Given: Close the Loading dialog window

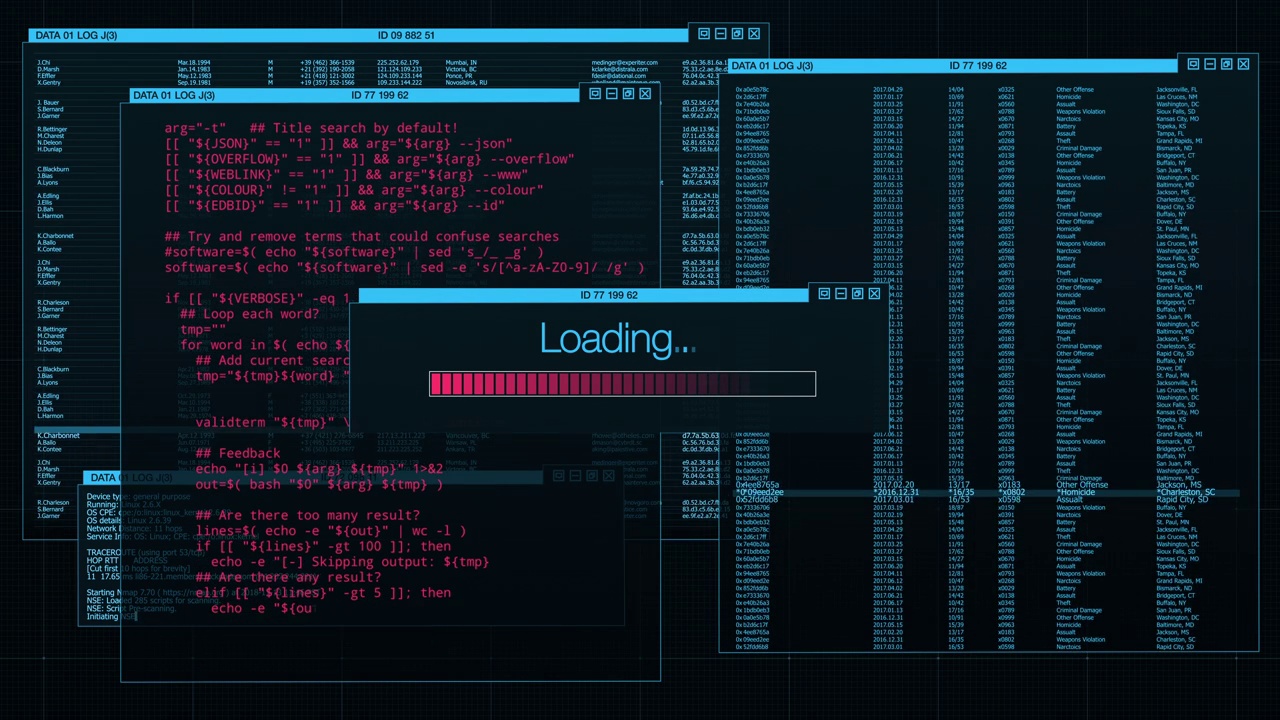Looking at the screenshot, I should coord(874,294).
